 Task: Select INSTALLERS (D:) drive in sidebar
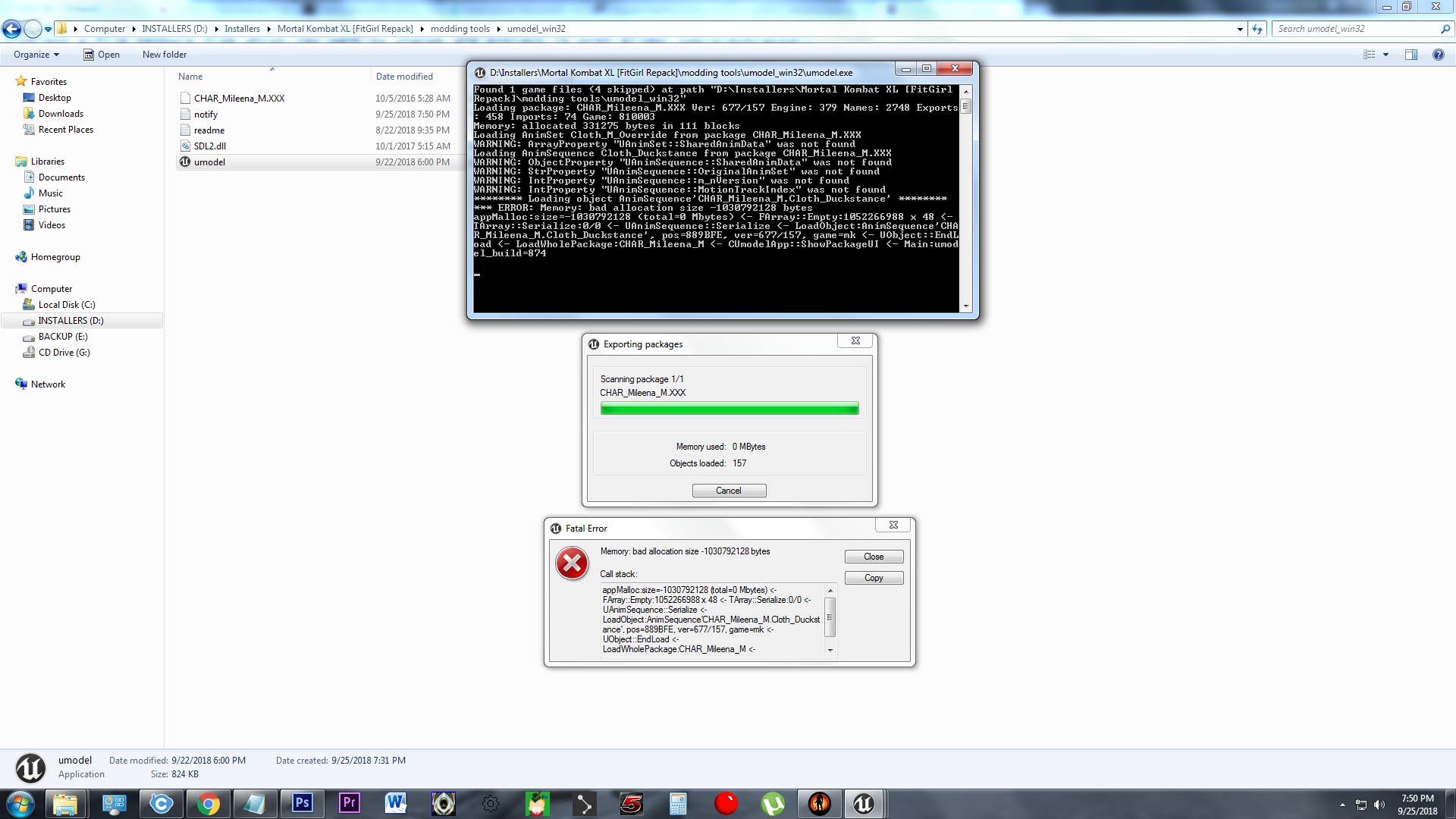pos(71,321)
